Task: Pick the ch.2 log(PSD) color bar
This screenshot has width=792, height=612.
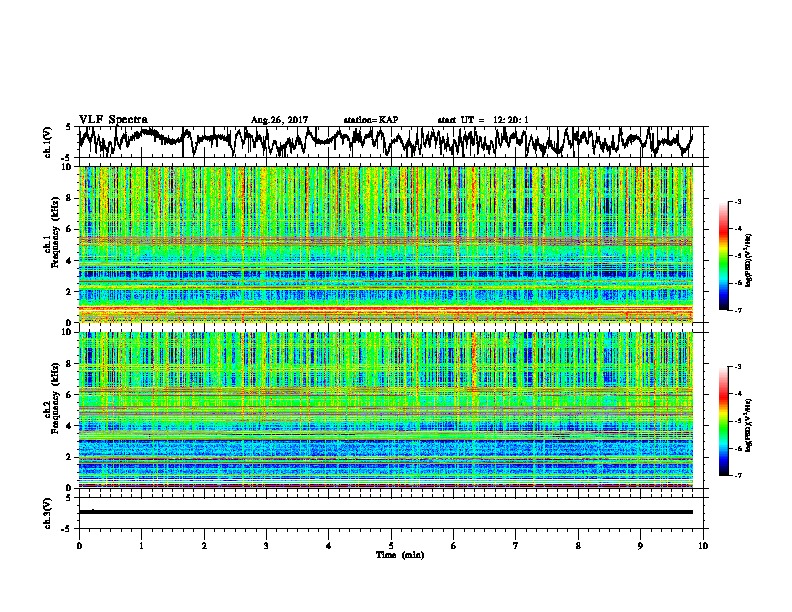Action: pyautogui.click(x=723, y=421)
